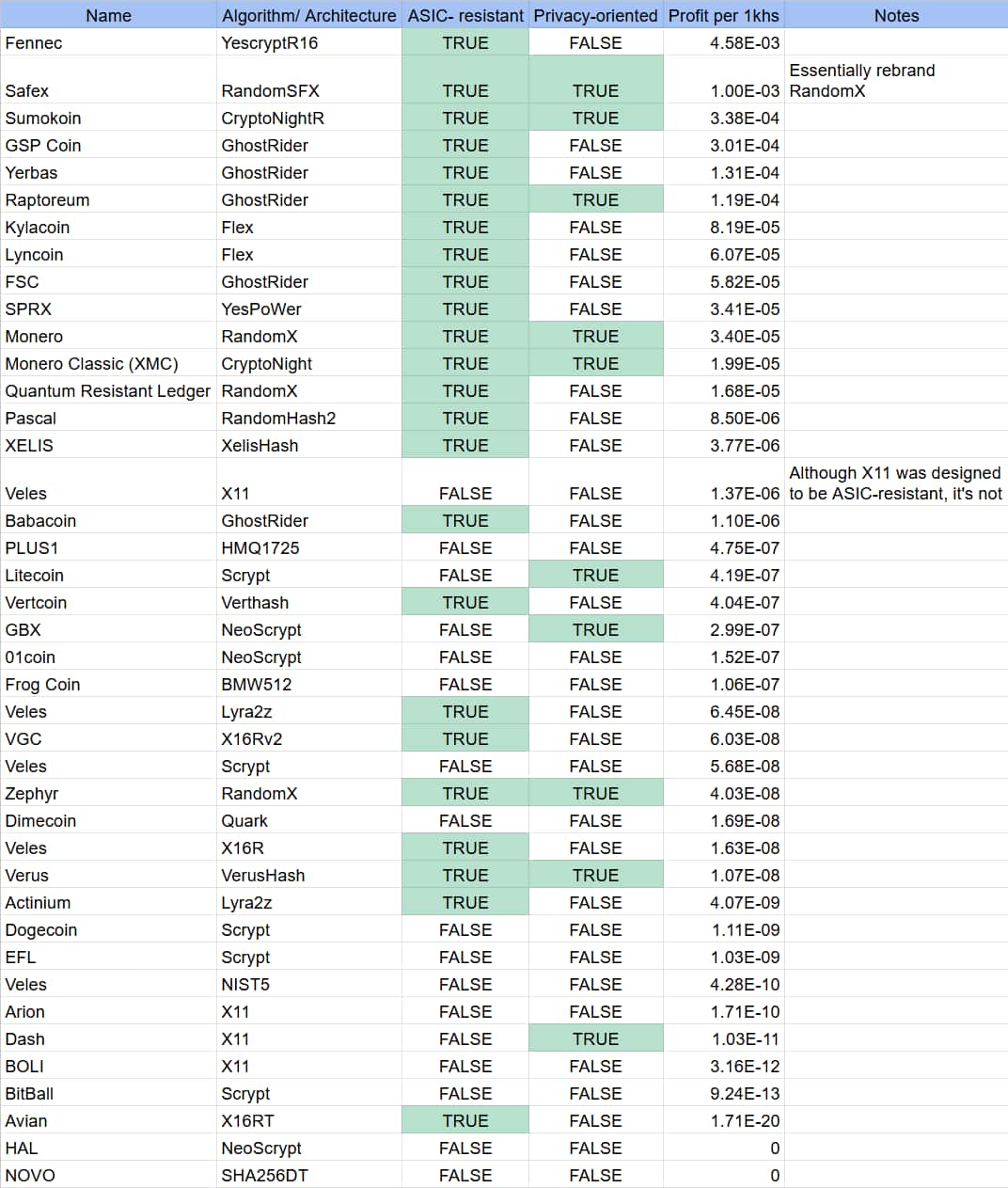
Task: Select the "Algorithm/ Architecture" header cell
Action: (308, 15)
